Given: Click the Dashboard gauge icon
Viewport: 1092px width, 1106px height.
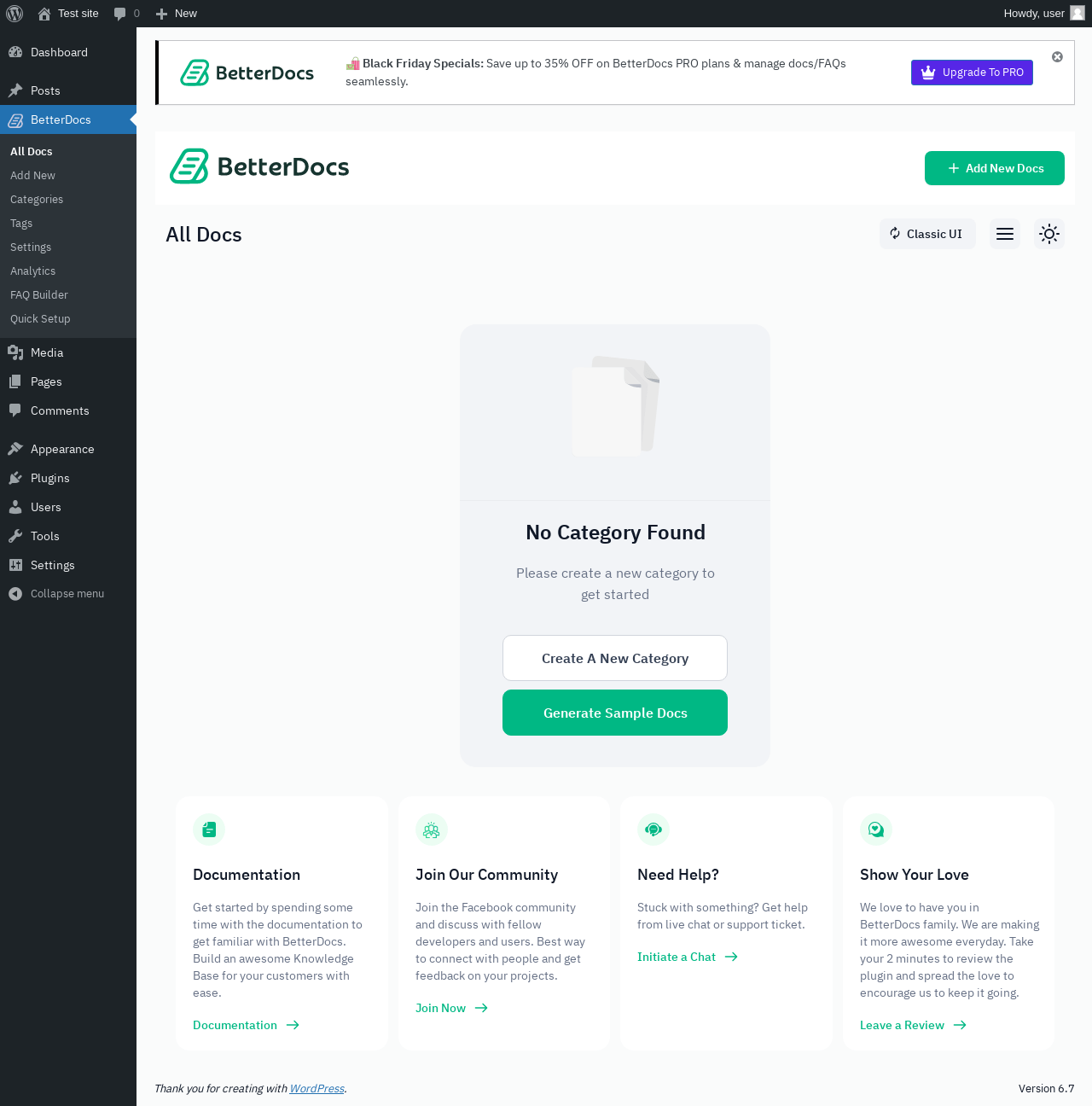Looking at the screenshot, I should (x=15, y=52).
